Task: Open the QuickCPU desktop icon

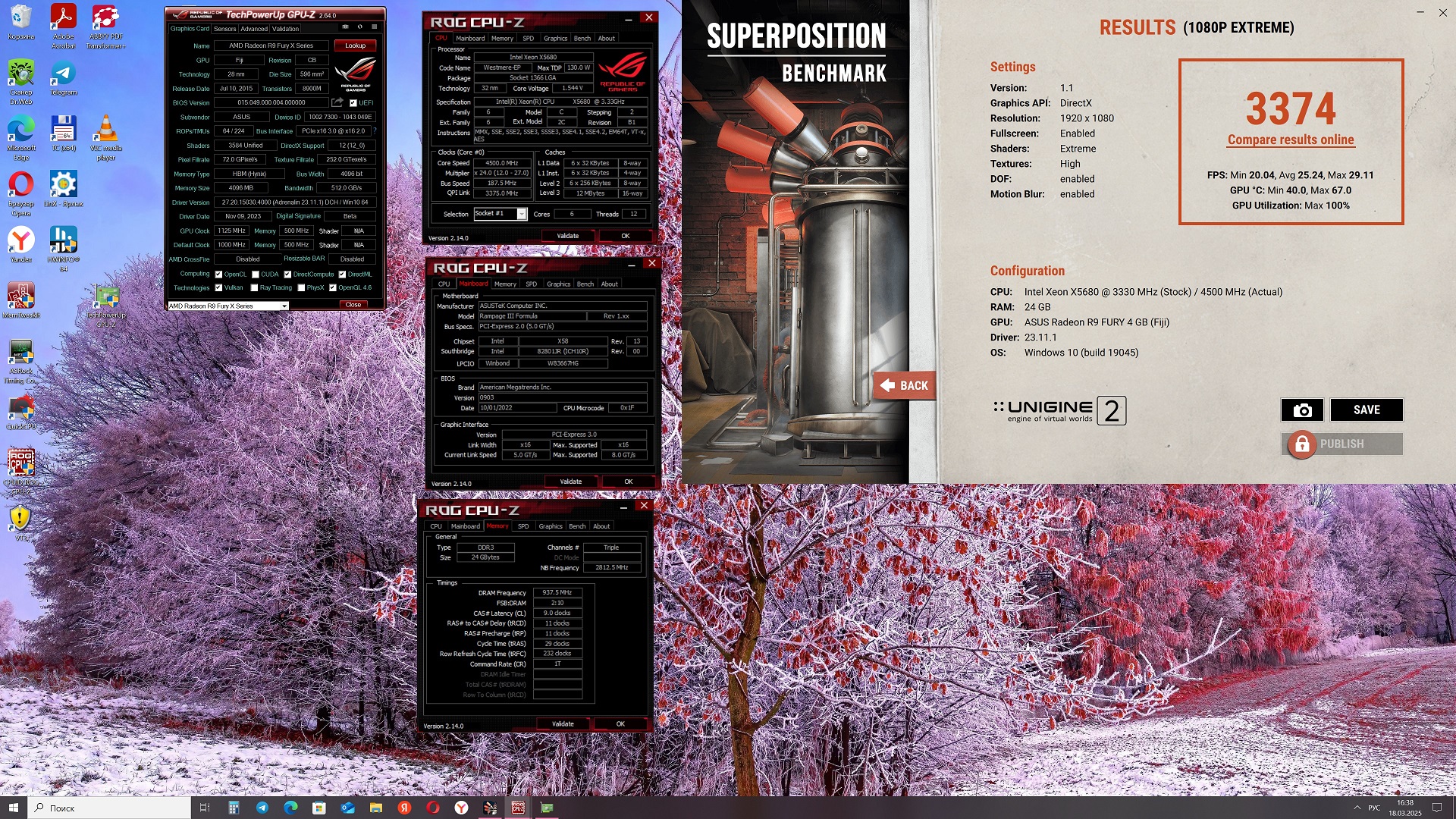Action: click(20, 413)
